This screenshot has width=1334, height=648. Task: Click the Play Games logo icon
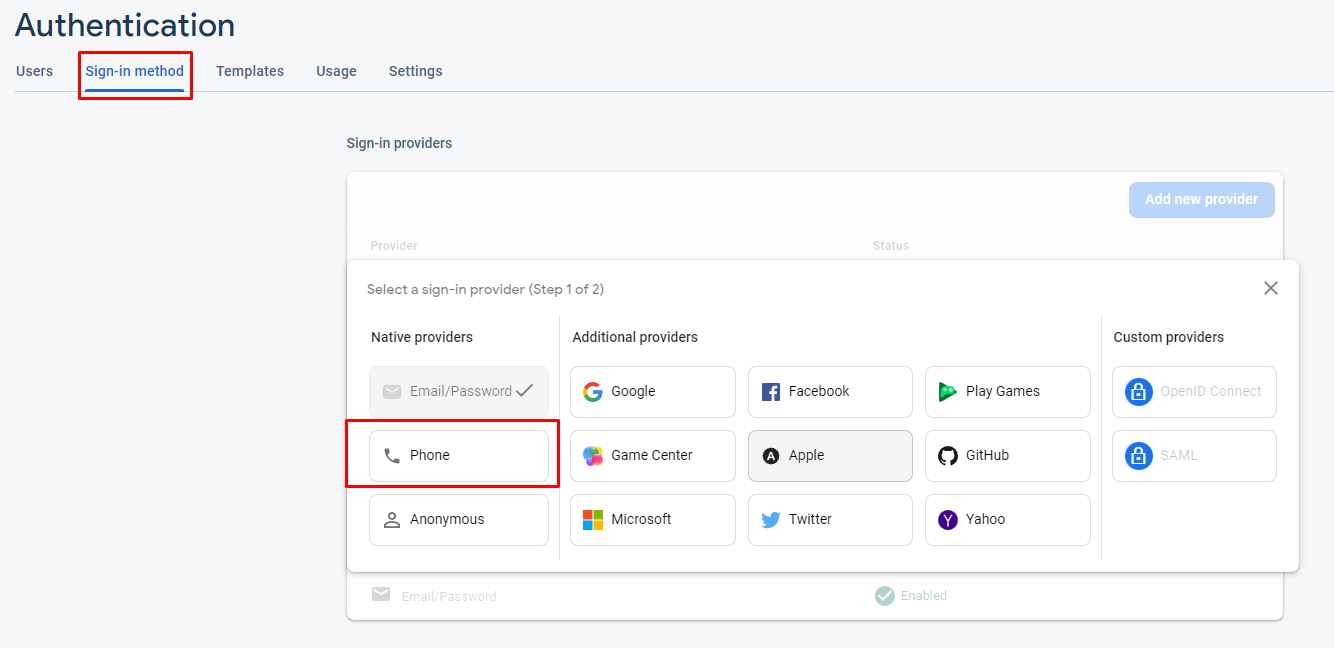tap(948, 392)
